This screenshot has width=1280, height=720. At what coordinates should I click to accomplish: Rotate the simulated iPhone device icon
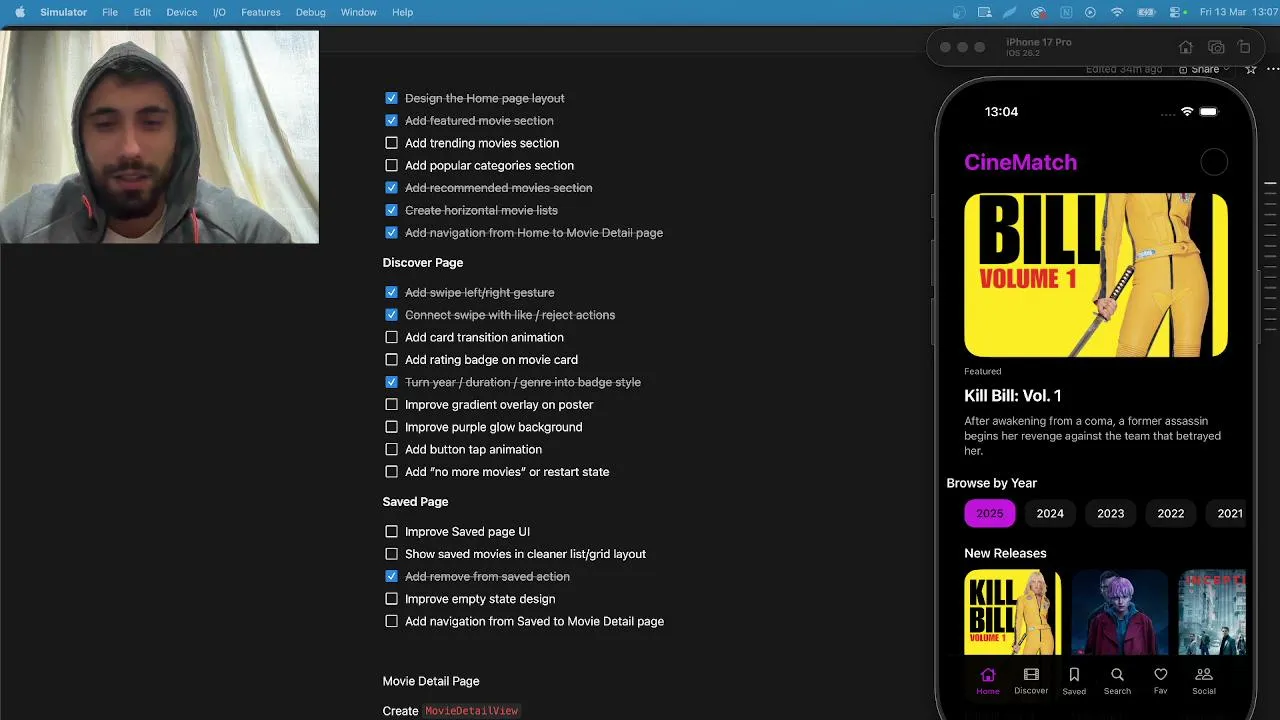pyautogui.click(x=1244, y=47)
